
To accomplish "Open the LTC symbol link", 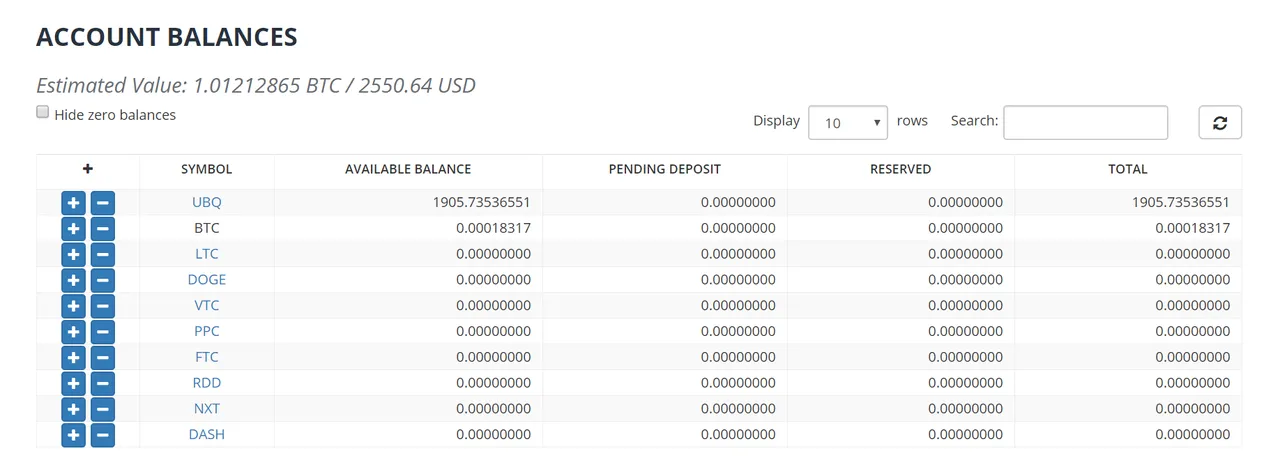I will click(207, 254).
